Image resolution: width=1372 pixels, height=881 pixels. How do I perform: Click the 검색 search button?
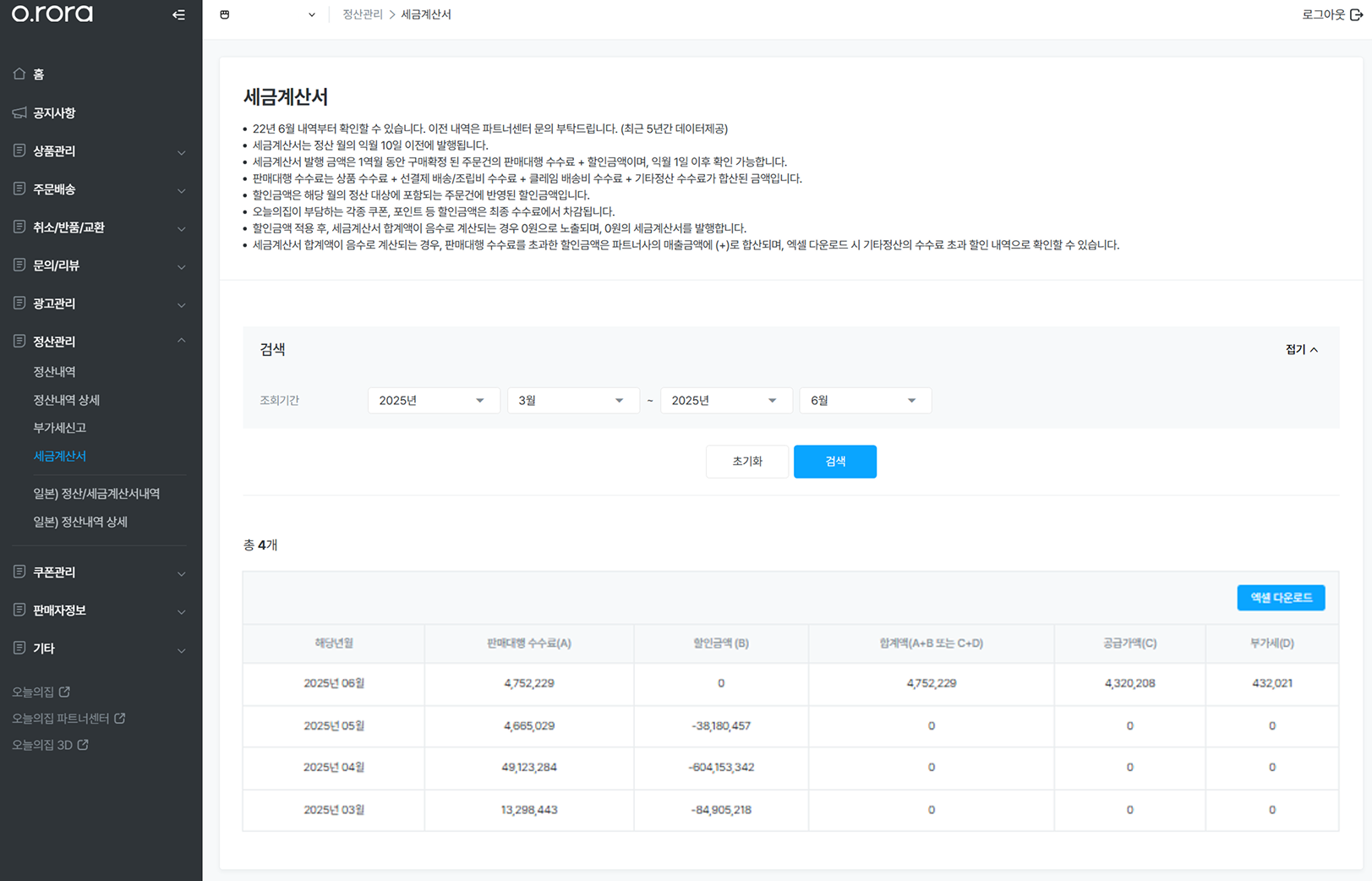click(835, 461)
